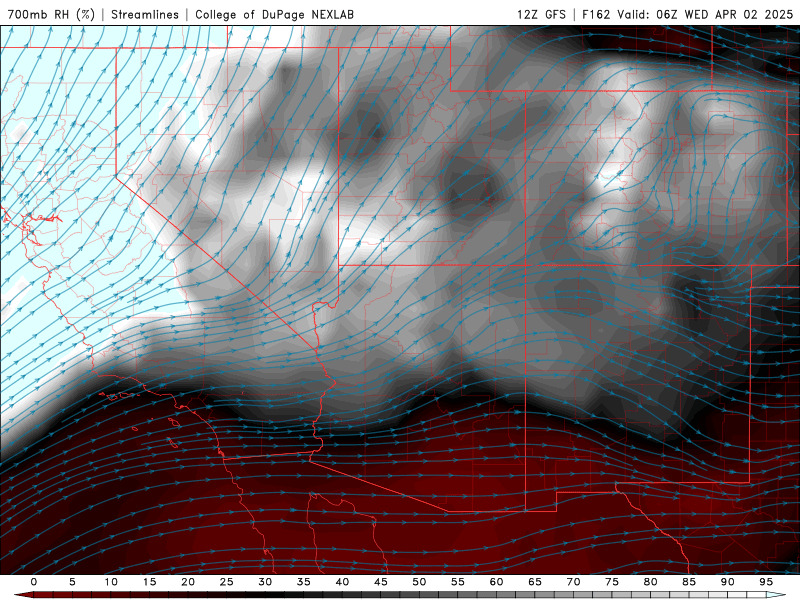Image resolution: width=800 pixels, height=600 pixels.
Task: Select the "10" colorbar scale label
Action: pyautogui.click(x=111, y=582)
